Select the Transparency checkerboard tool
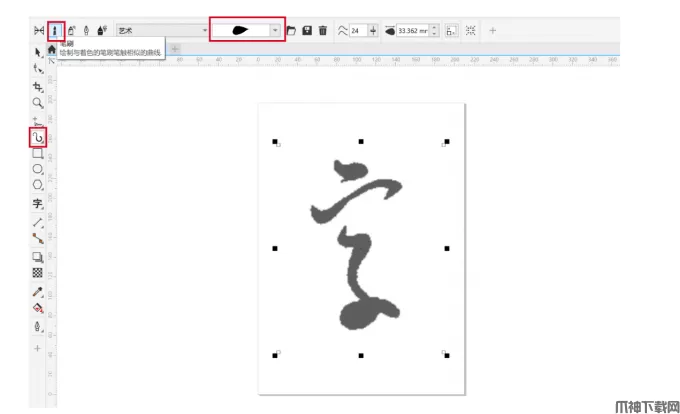680x414 pixels. [x=38, y=273]
